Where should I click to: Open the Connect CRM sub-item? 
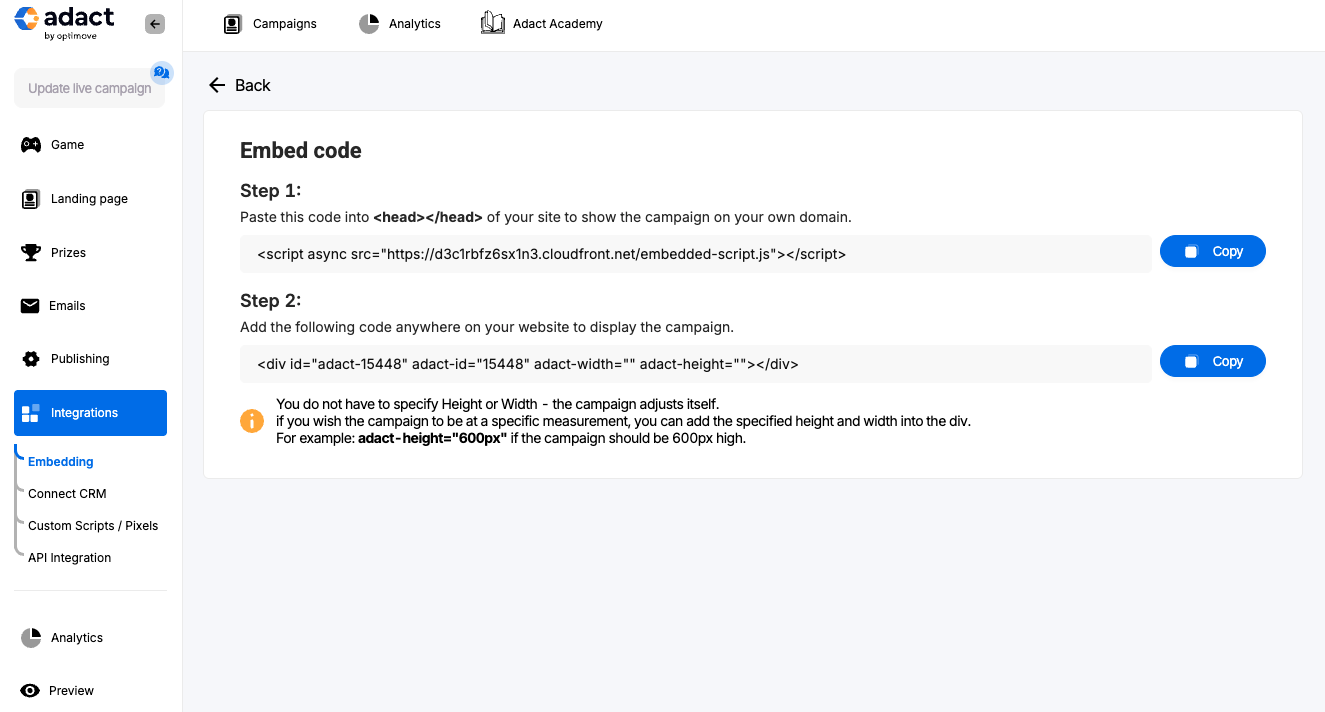pos(67,494)
